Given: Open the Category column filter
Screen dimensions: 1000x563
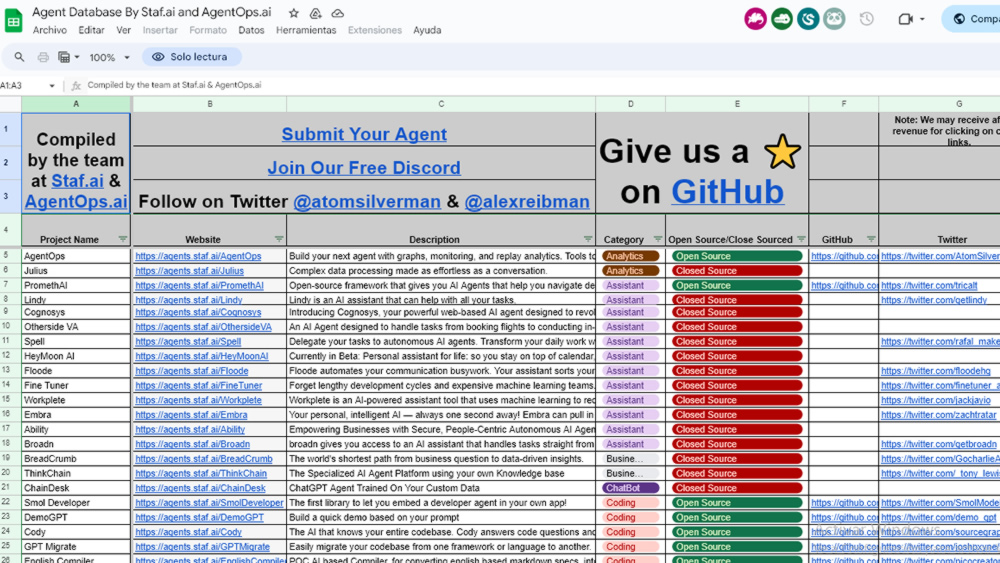Looking at the screenshot, I should point(658,239).
